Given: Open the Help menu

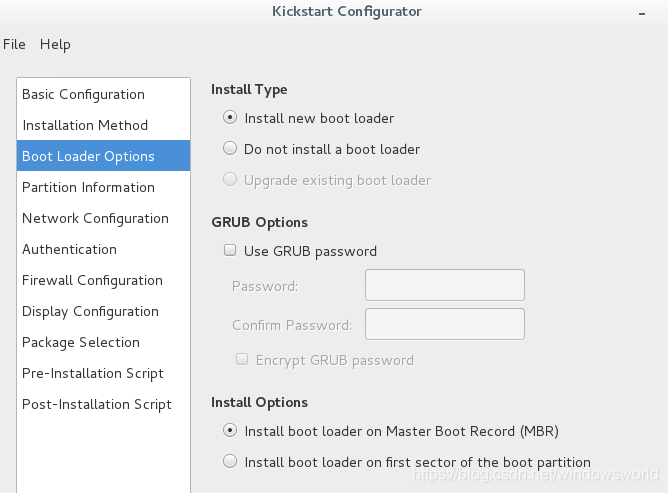Looking at the screenshot, I should [55, 44].
